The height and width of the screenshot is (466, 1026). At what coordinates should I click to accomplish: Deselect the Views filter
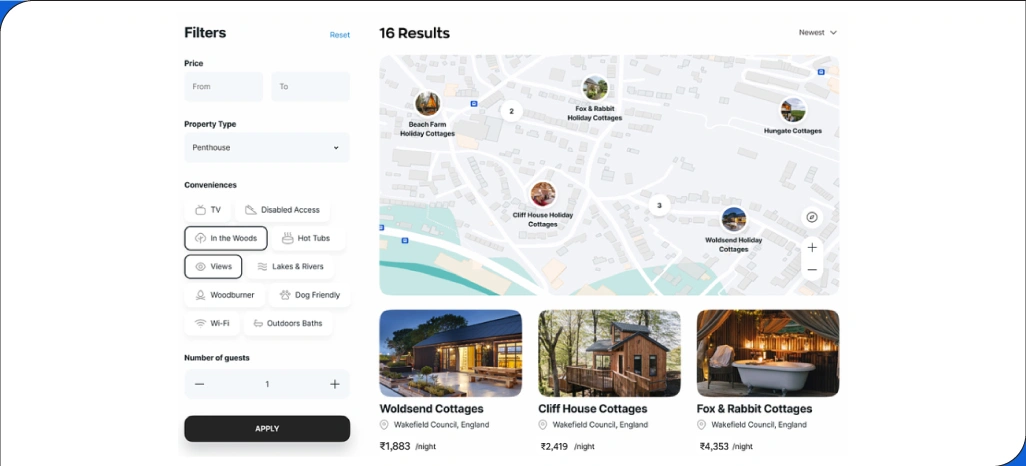coord(213,266)
